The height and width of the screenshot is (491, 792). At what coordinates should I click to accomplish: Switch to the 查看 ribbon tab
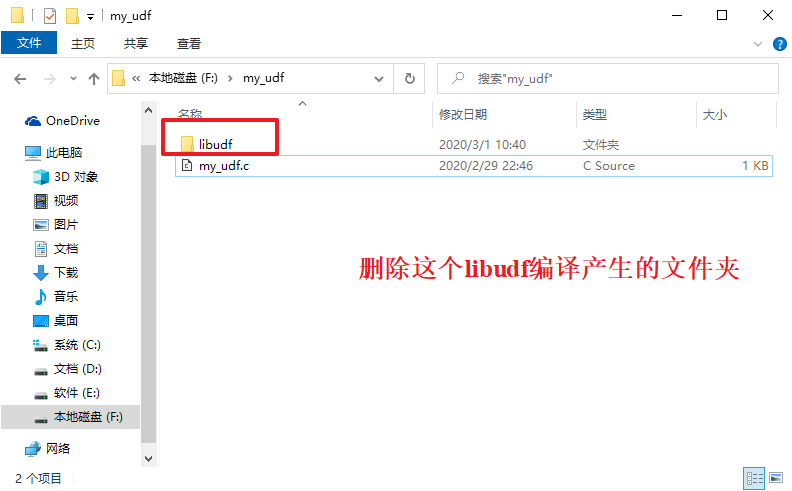pyautogui.click(x=189, y=43)
